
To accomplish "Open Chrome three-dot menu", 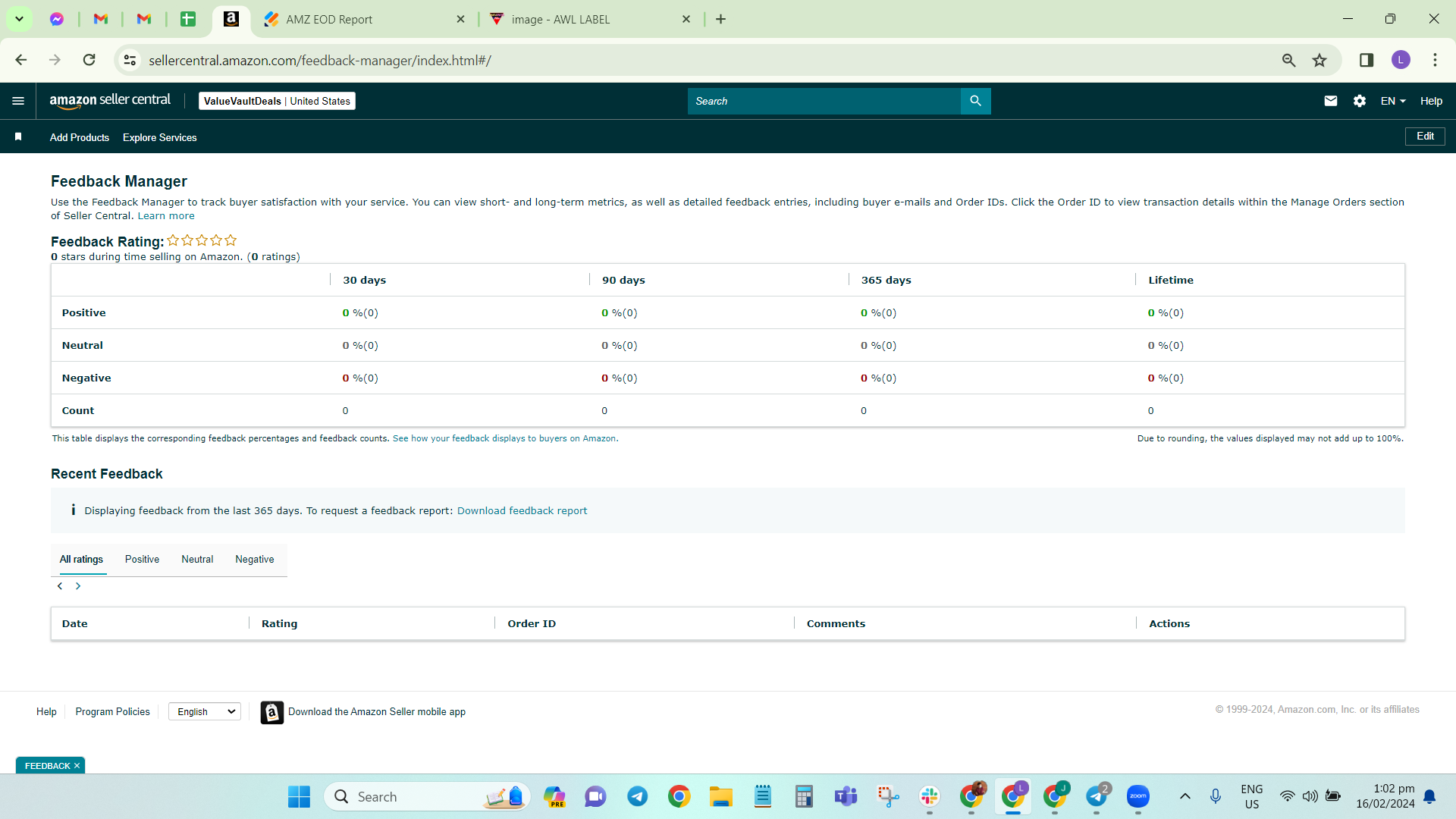I will 1435,60.
